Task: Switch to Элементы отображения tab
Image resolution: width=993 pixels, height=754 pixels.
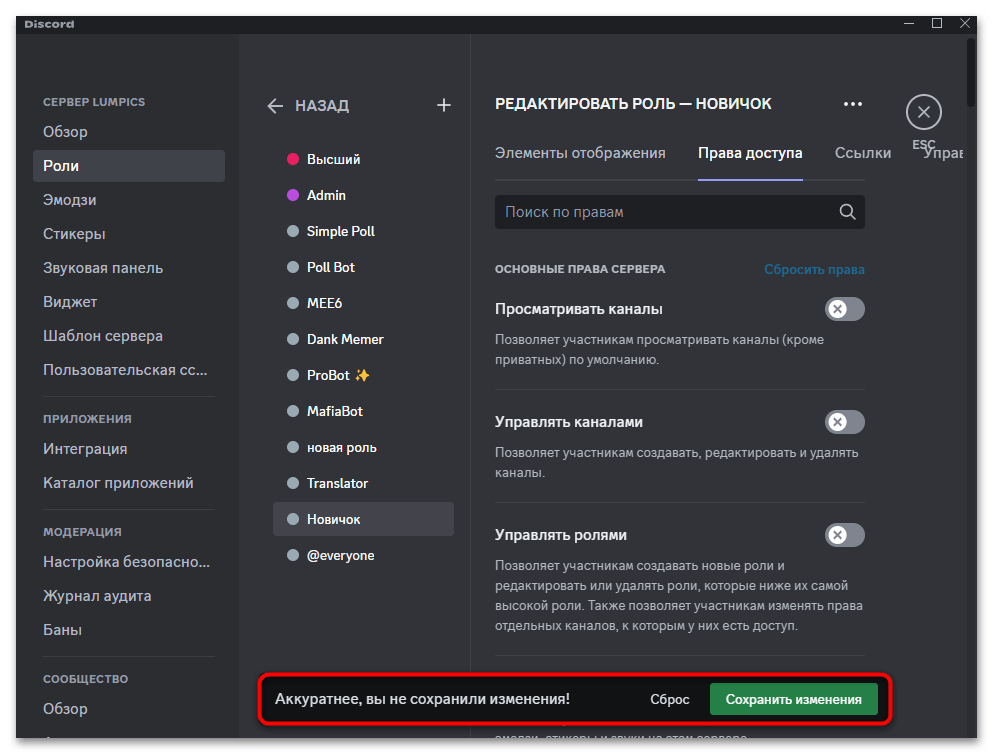Action: pos(580,153)
